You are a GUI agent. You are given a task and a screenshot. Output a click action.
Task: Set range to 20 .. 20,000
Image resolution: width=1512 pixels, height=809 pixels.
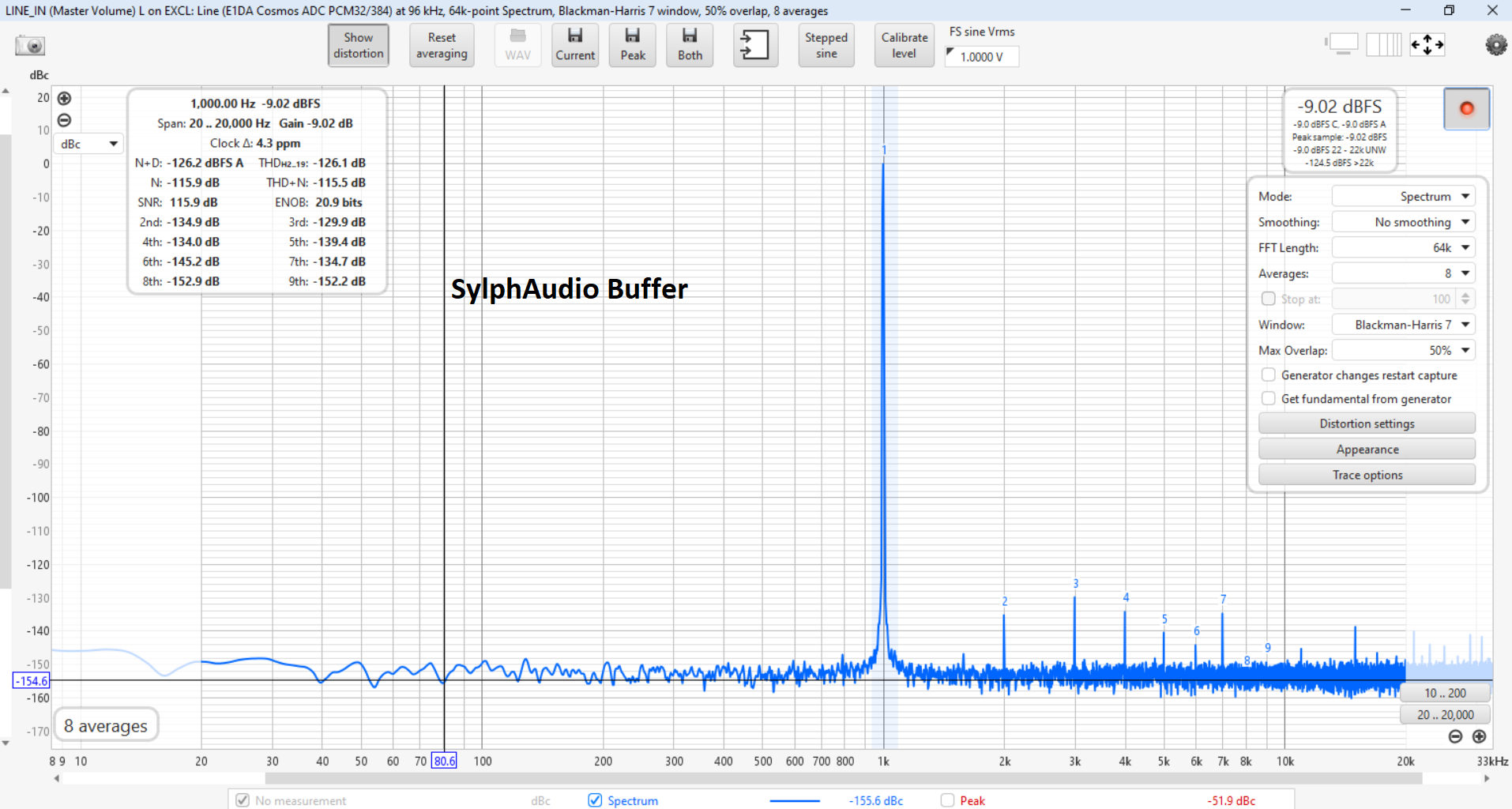1445,714
